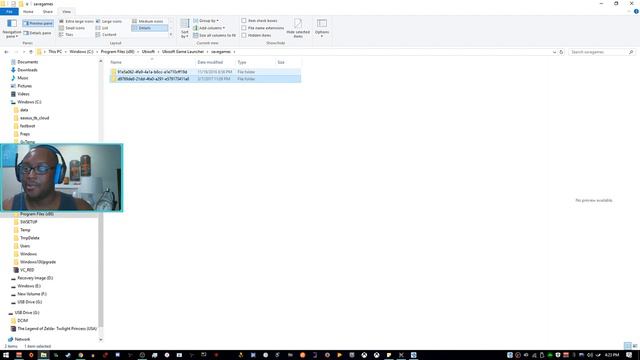Screen dimensions: 640x360
Task: Toggle the Preview pane button
Action: pos(38,23)
